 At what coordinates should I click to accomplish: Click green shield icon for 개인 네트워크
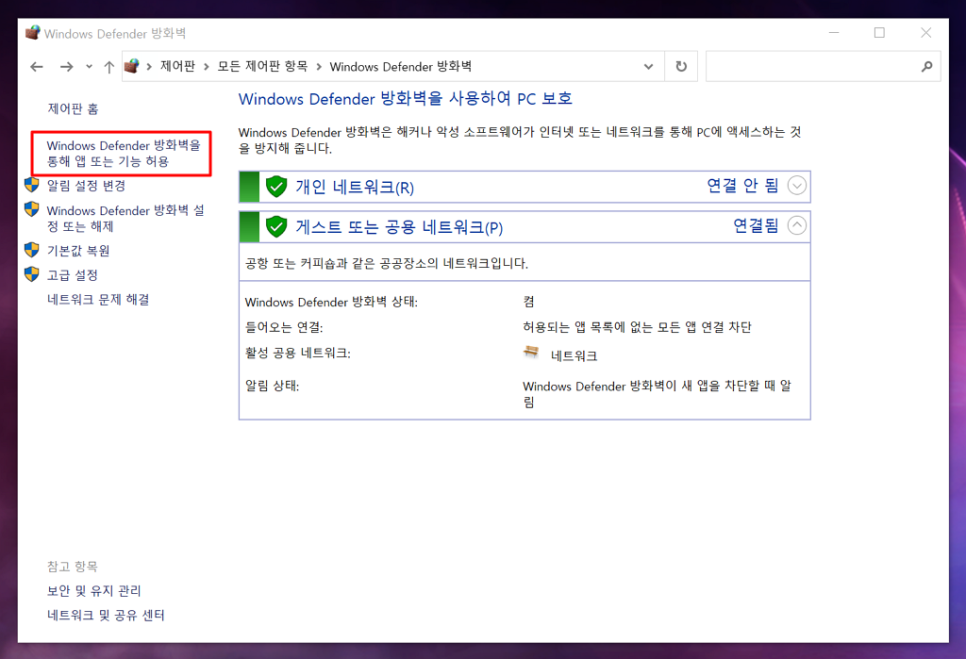tap(277, 186)
